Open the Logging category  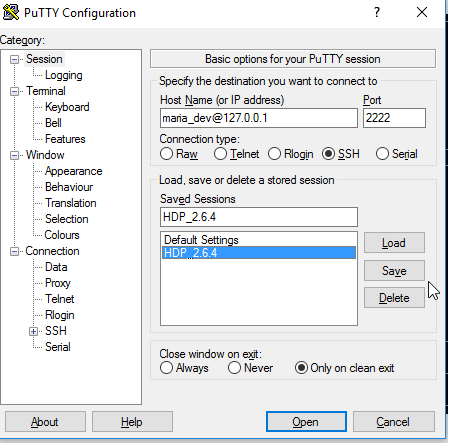coord(64,75)
